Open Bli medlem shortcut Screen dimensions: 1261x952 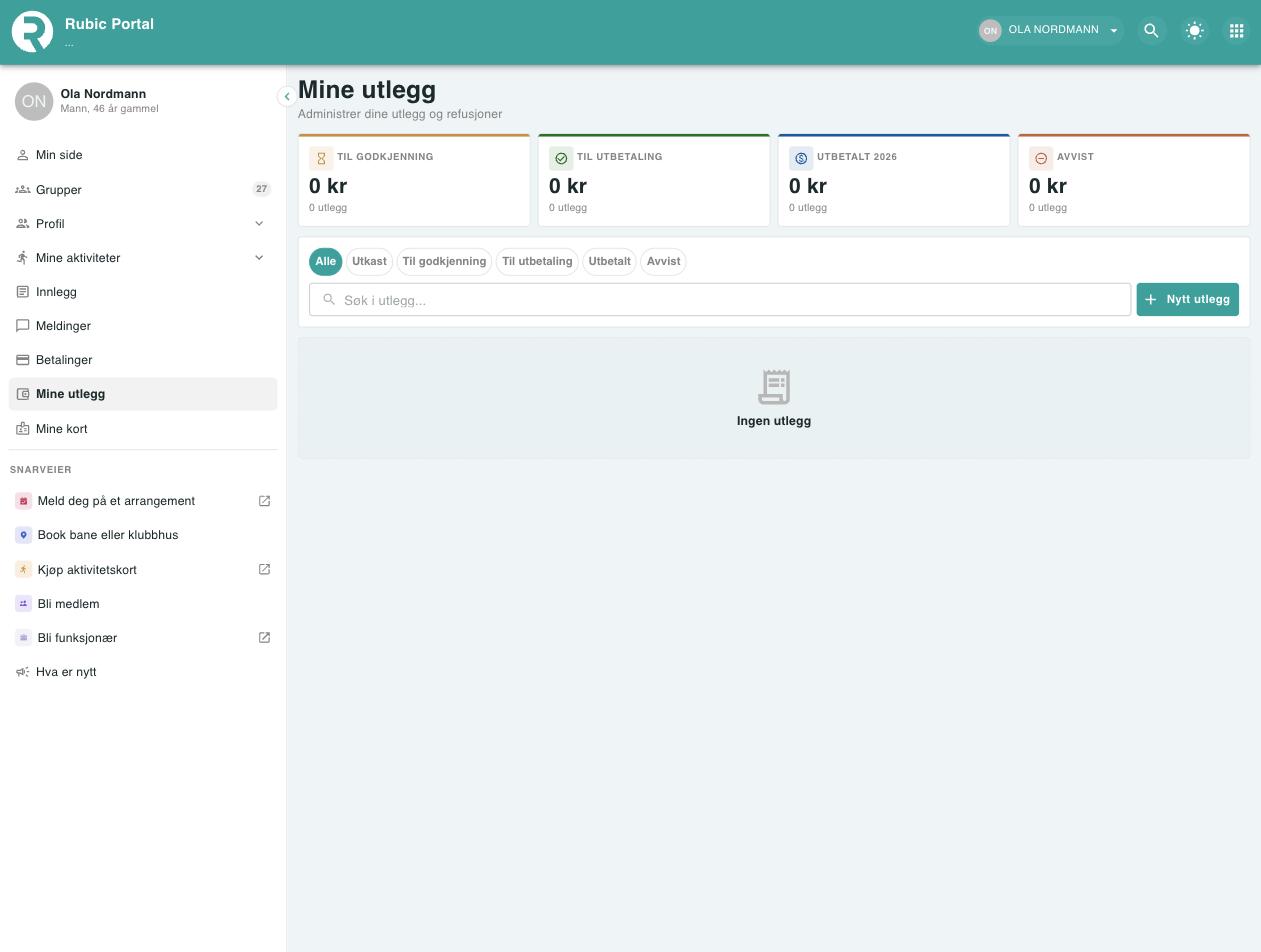pos(143,604)
